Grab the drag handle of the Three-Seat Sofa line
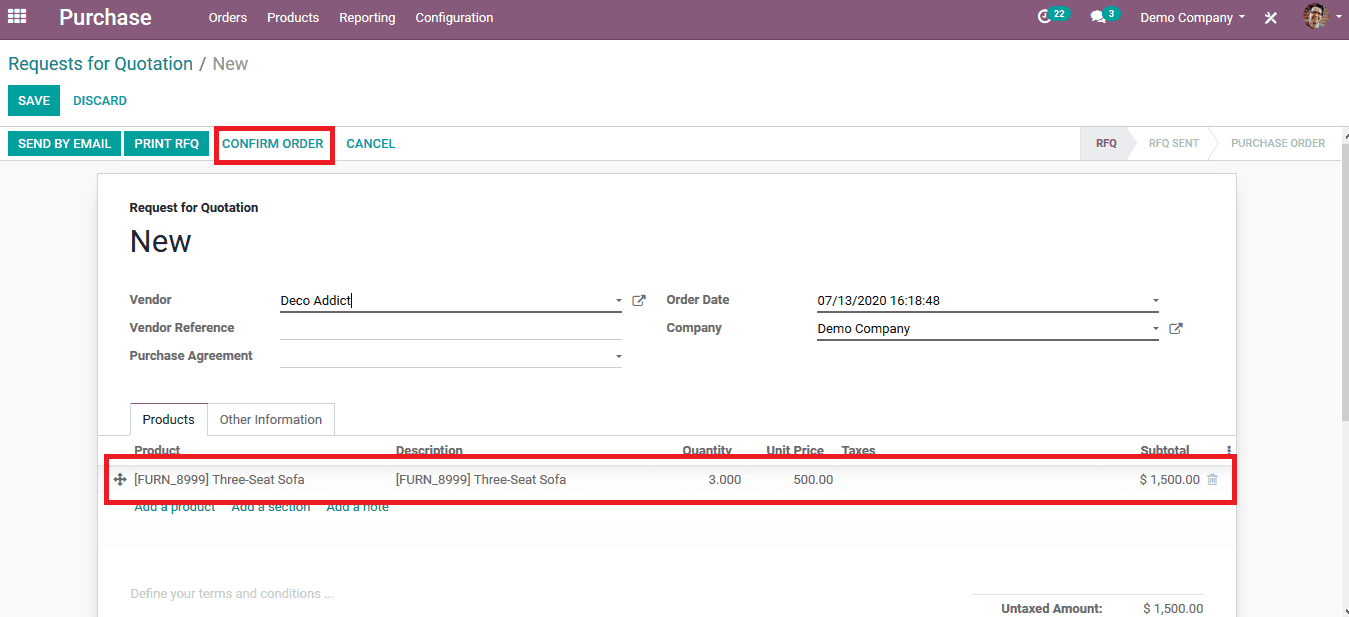The width and height of the screenshot is (1349, 617). pos(120,480)
